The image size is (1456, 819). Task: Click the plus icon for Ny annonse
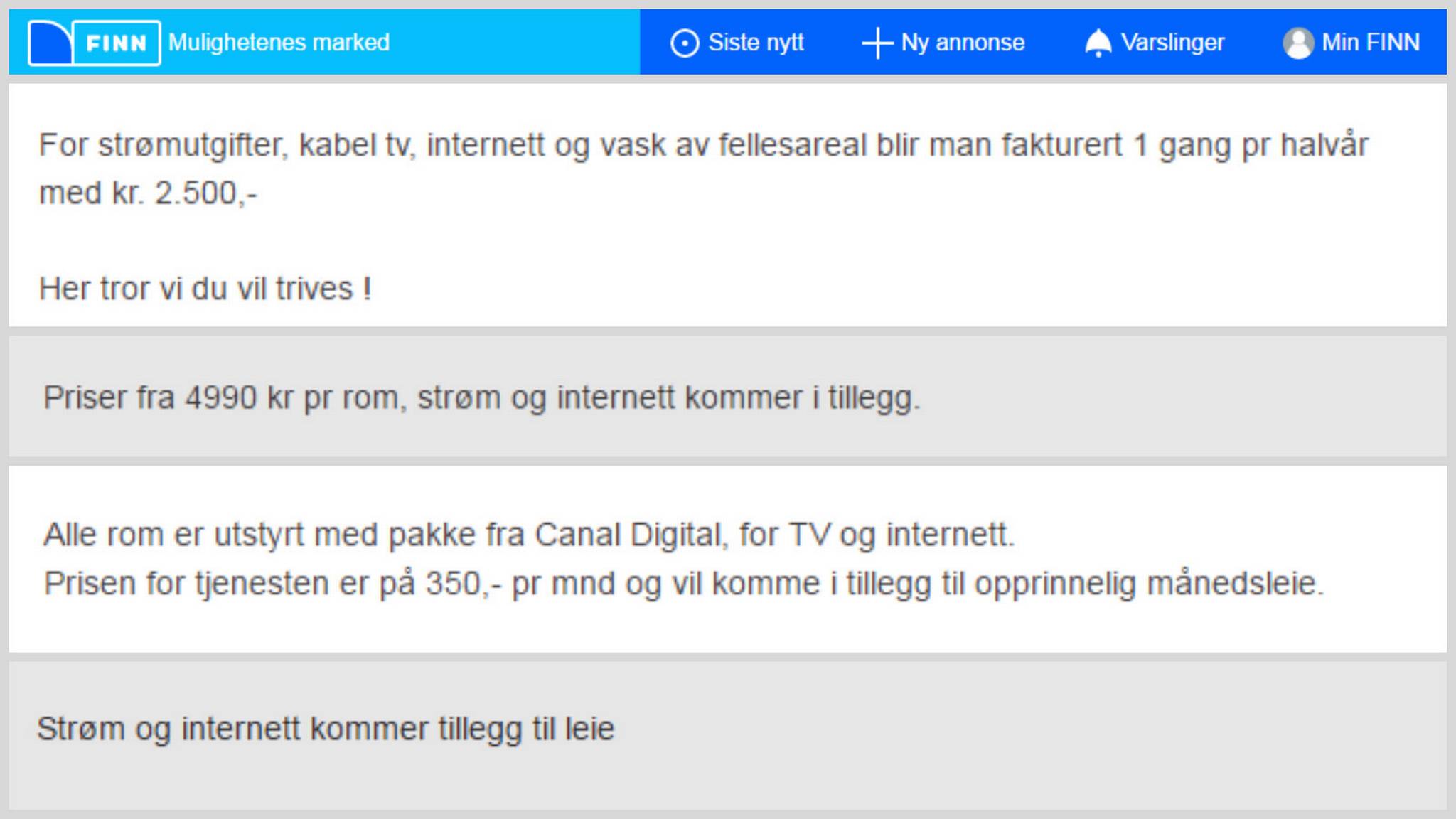pos(877,43)
